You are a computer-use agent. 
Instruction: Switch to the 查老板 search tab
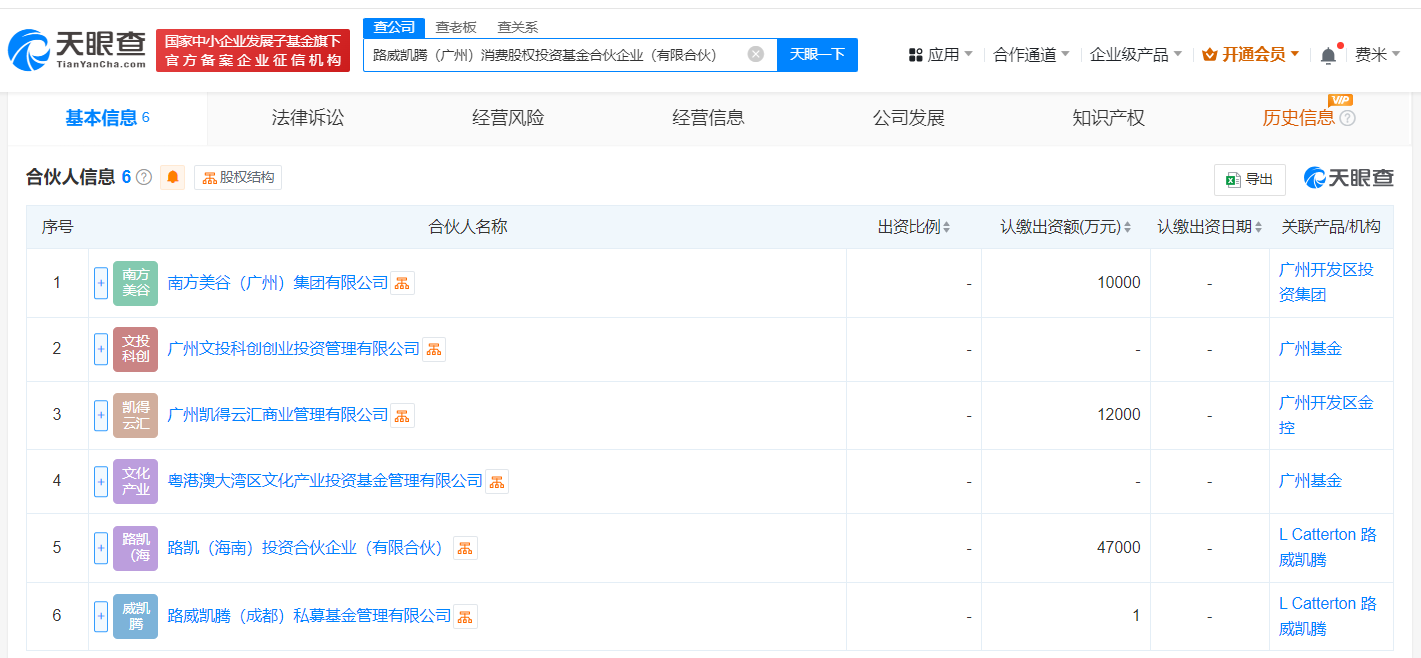pyautogui.click(x=454, y=27)
